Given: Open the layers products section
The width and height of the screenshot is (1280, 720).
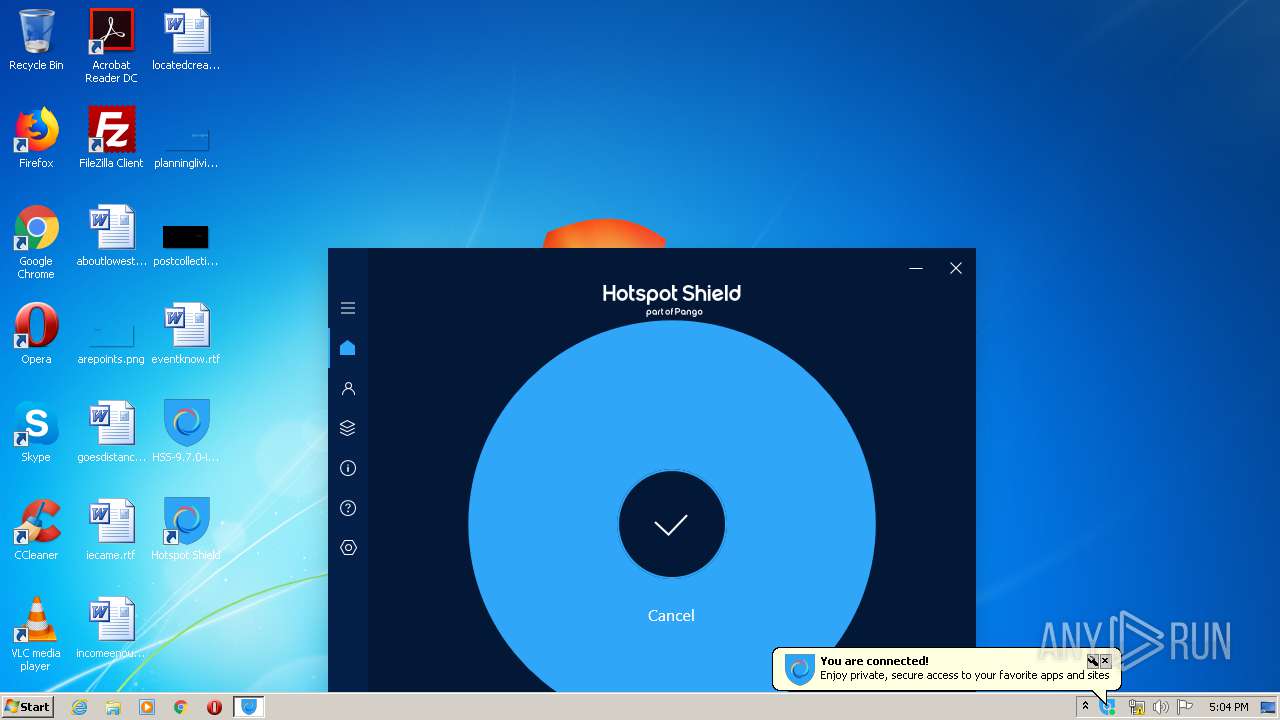Looking at the screenshot, I should click(x=348, y=428).
